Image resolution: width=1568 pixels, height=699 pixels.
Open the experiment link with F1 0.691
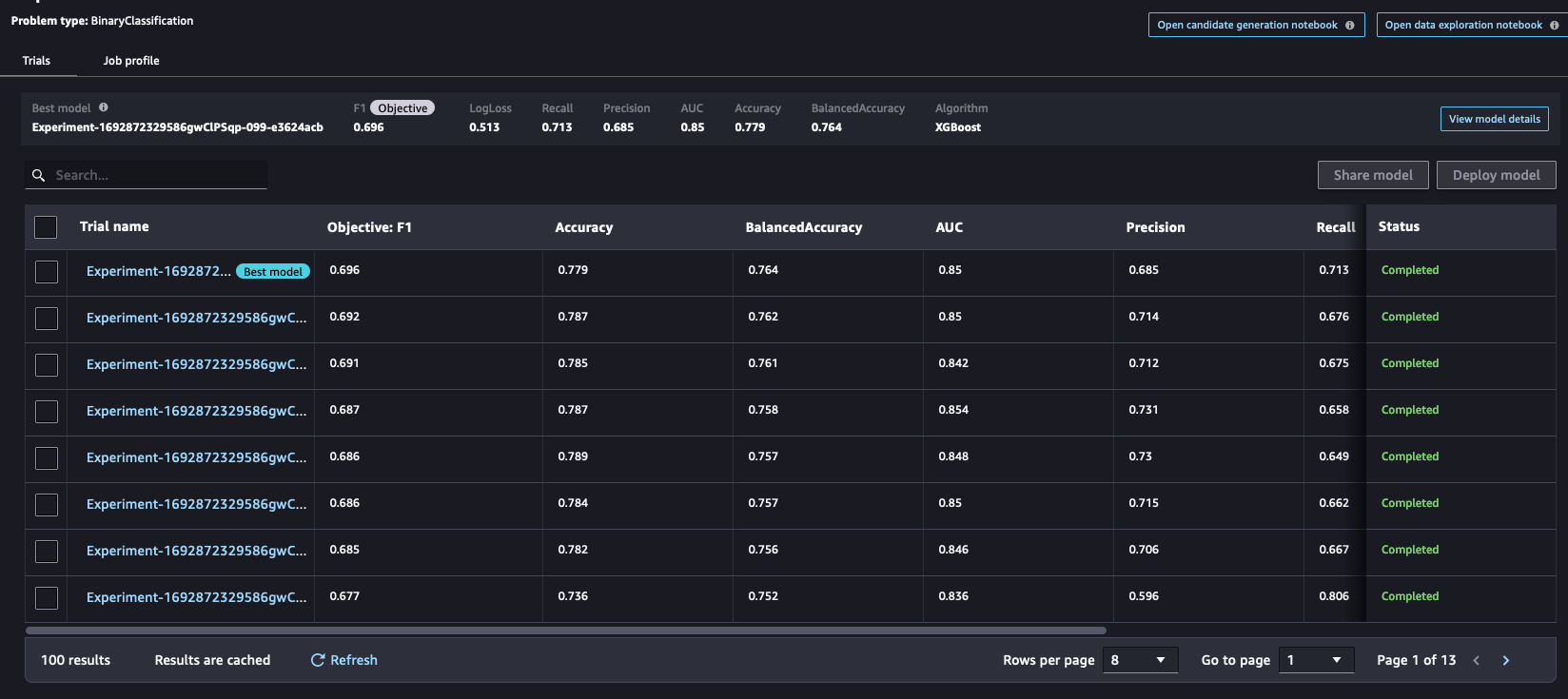point(196,364)
